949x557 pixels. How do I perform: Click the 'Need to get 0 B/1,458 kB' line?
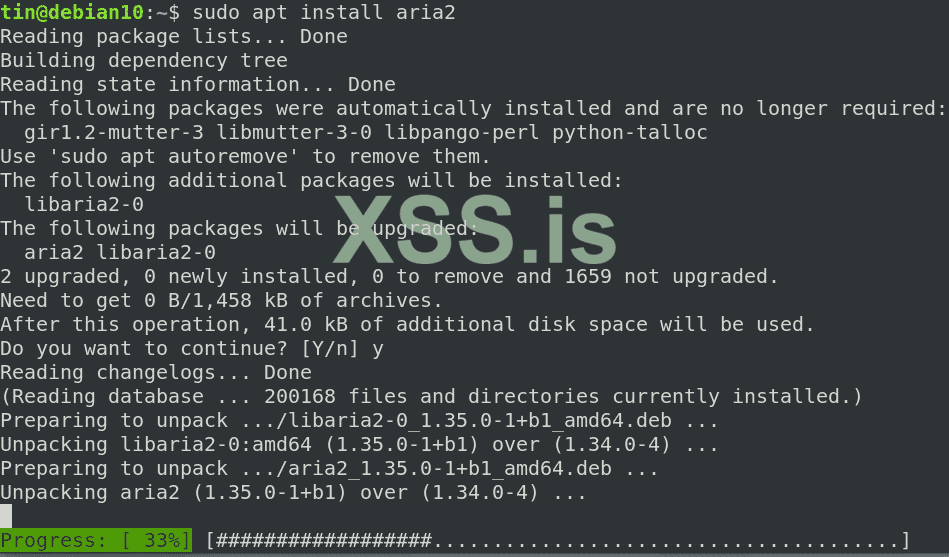(222, 300)
